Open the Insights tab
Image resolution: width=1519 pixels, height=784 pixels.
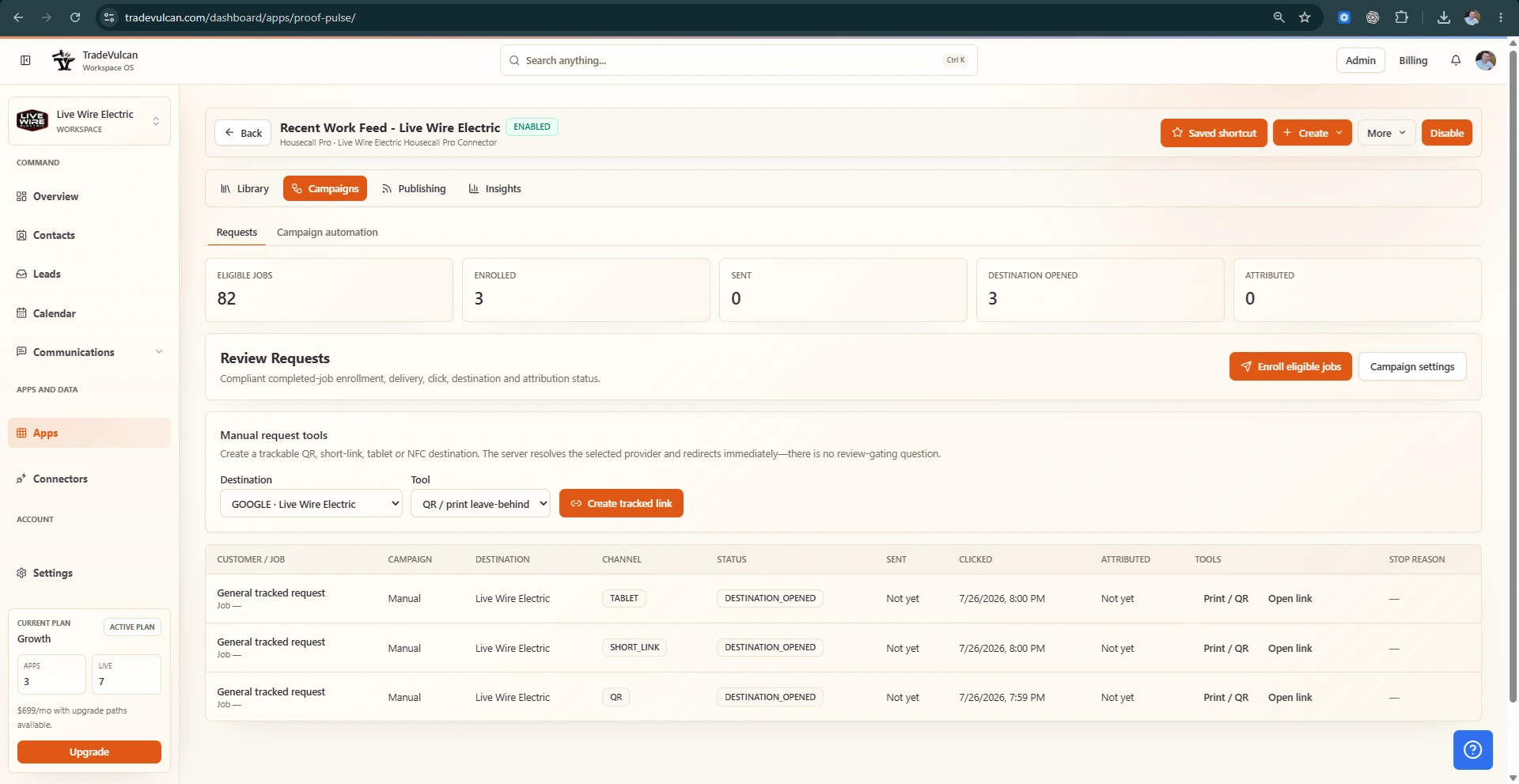pyautogui.click(x=495, y=188)
